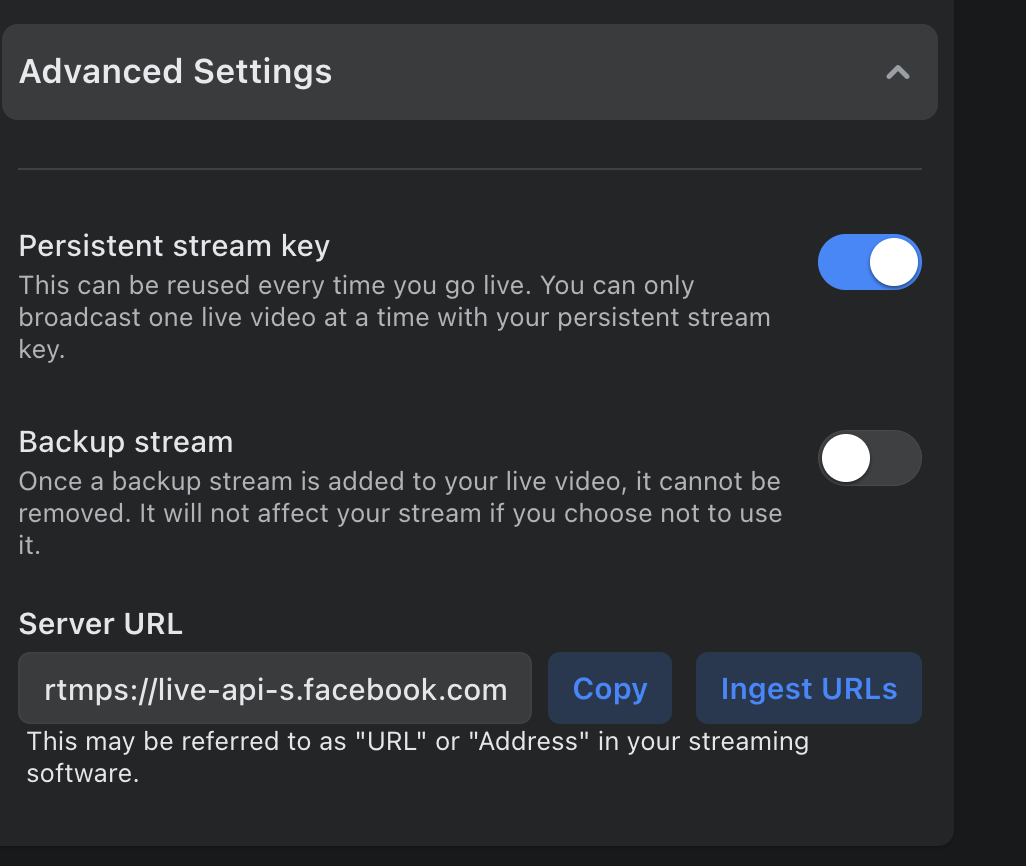Click the Advanced Settings header title
This screenshot has width=1026, height=866.
175,72
